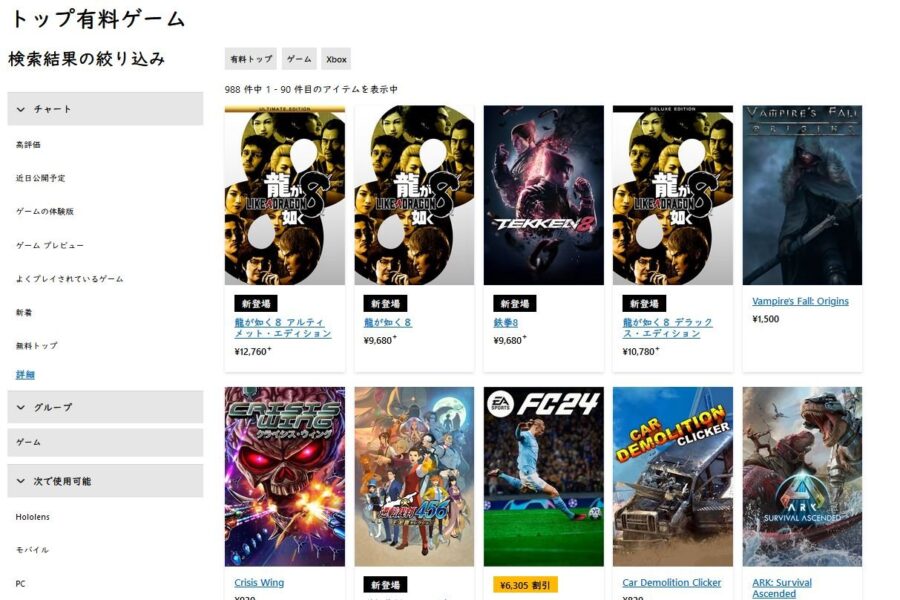
Task: Collapse the 次で使用可能 filter section
Action: pos(105,481)
